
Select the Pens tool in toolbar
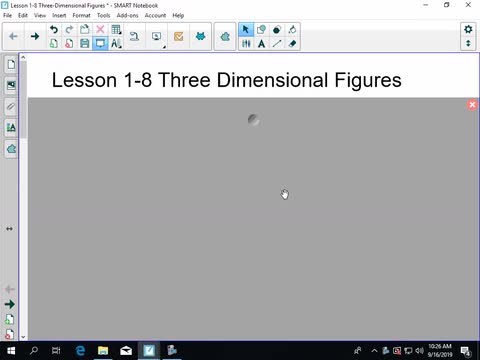tap(246, 43)
